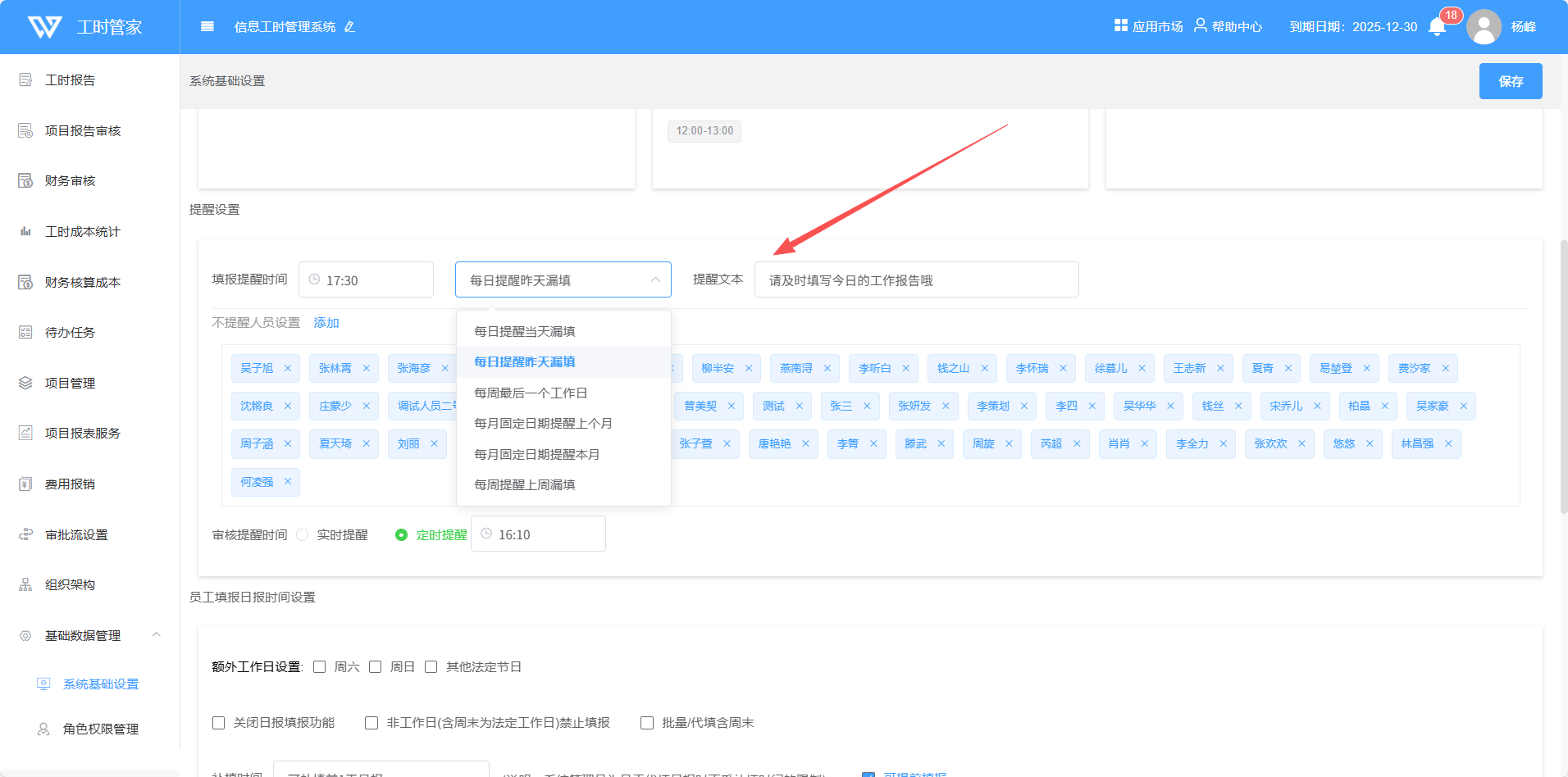Enable the 关闭日报填报功能 checkbox
This screenshot has width=1568, height=777.
point(219,723)
